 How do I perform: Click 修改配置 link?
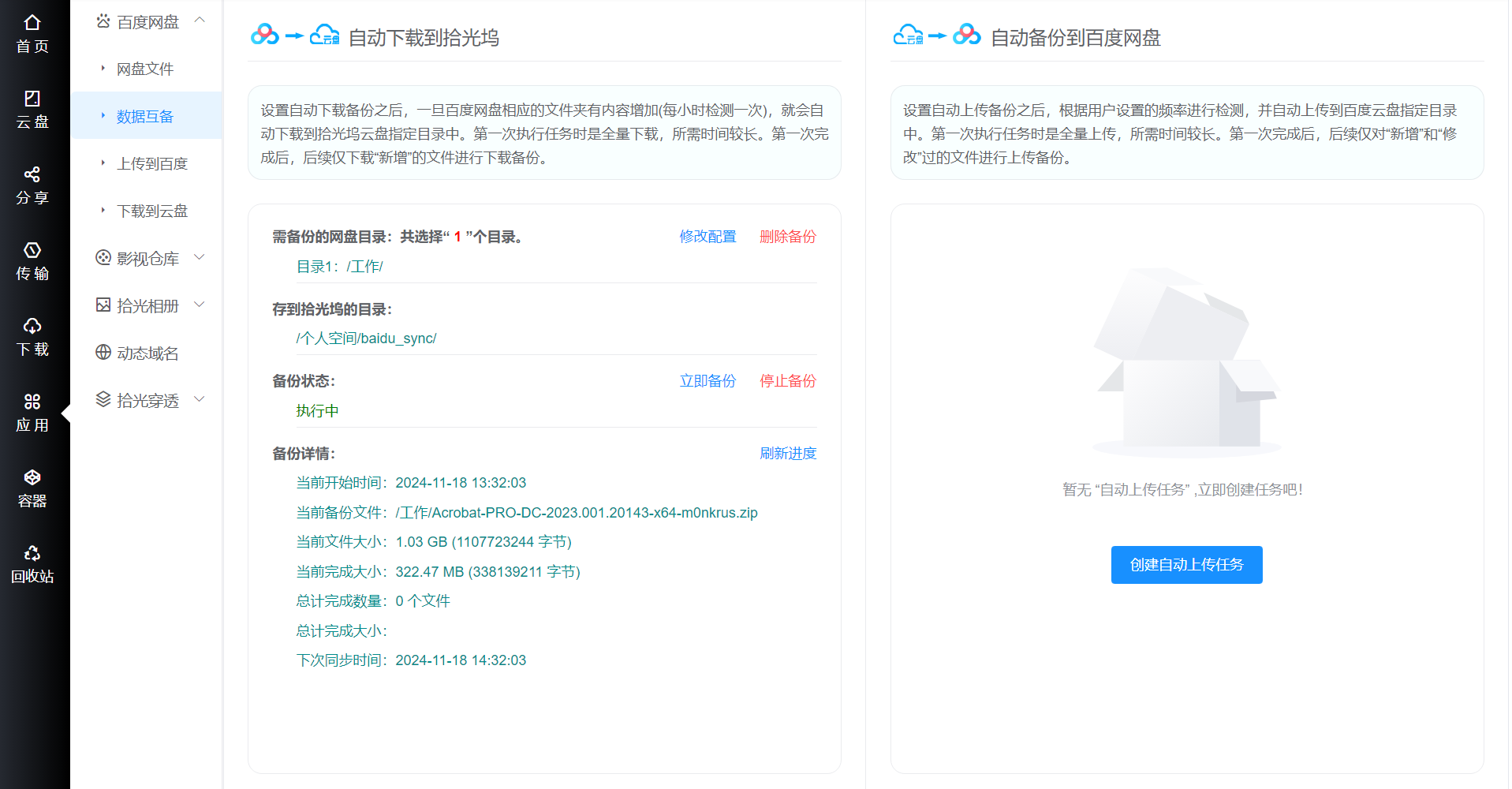point(707,237)
